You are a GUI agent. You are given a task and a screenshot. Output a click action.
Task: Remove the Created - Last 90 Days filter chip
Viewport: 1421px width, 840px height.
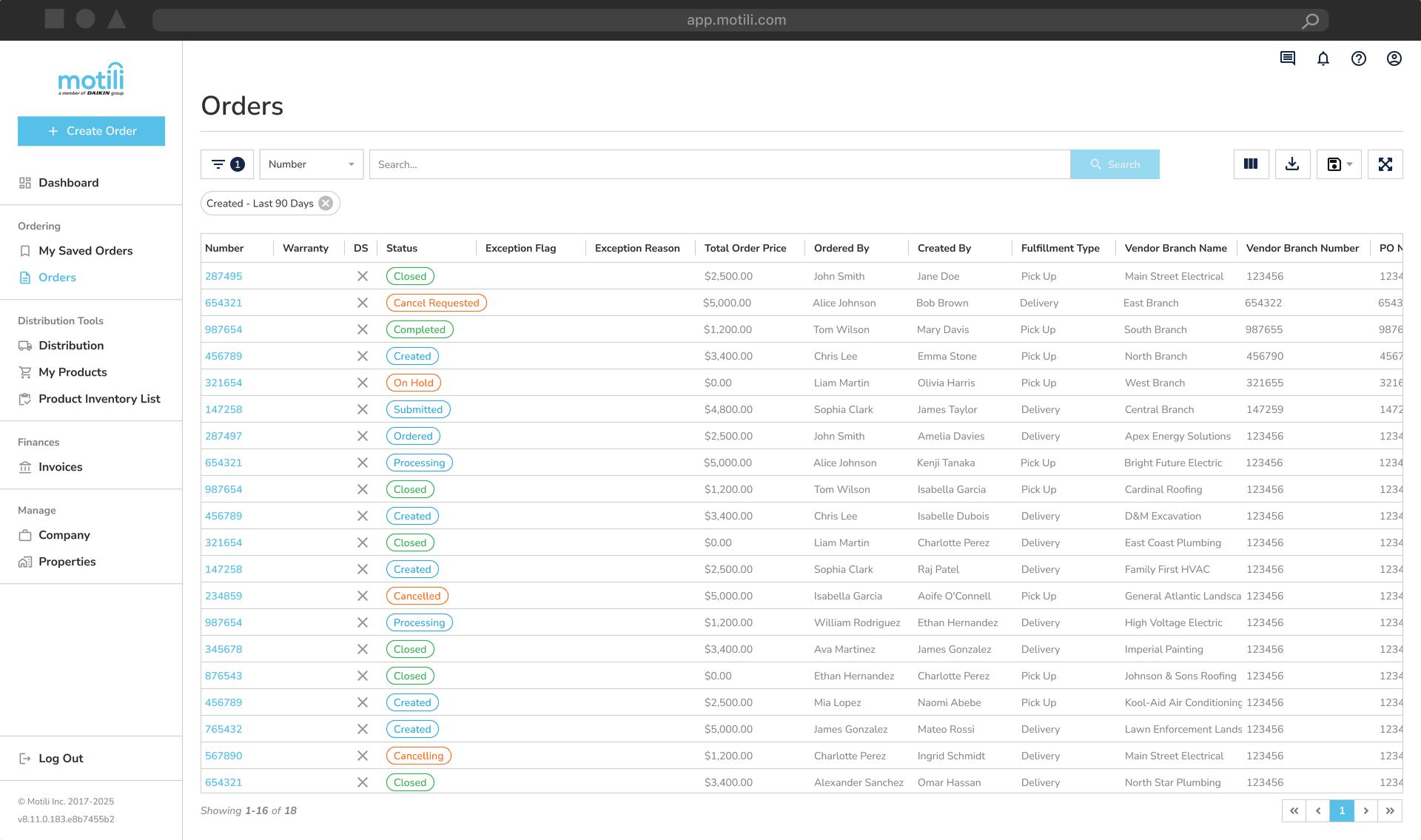point(326,204)
